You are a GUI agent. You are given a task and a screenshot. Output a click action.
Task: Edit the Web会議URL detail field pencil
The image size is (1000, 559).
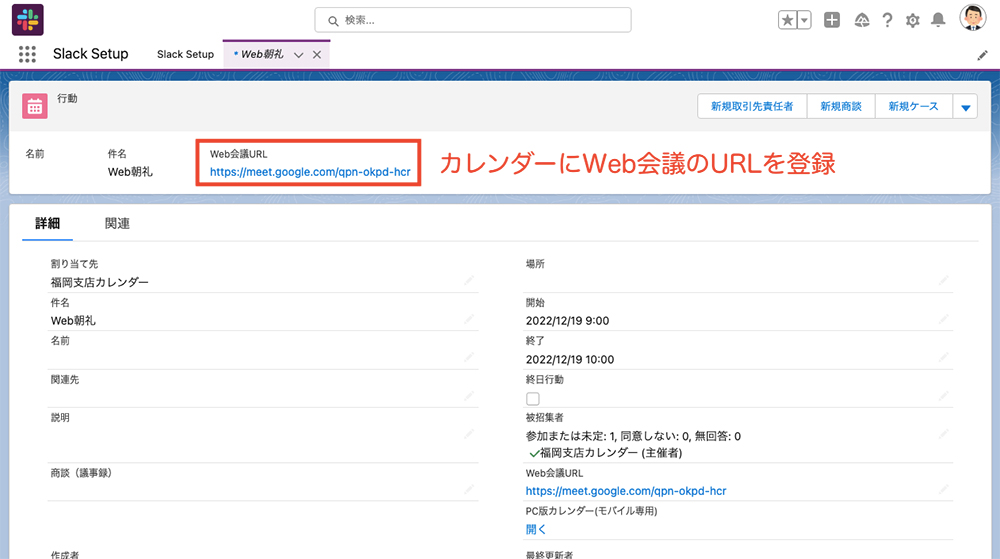(943, 490)
